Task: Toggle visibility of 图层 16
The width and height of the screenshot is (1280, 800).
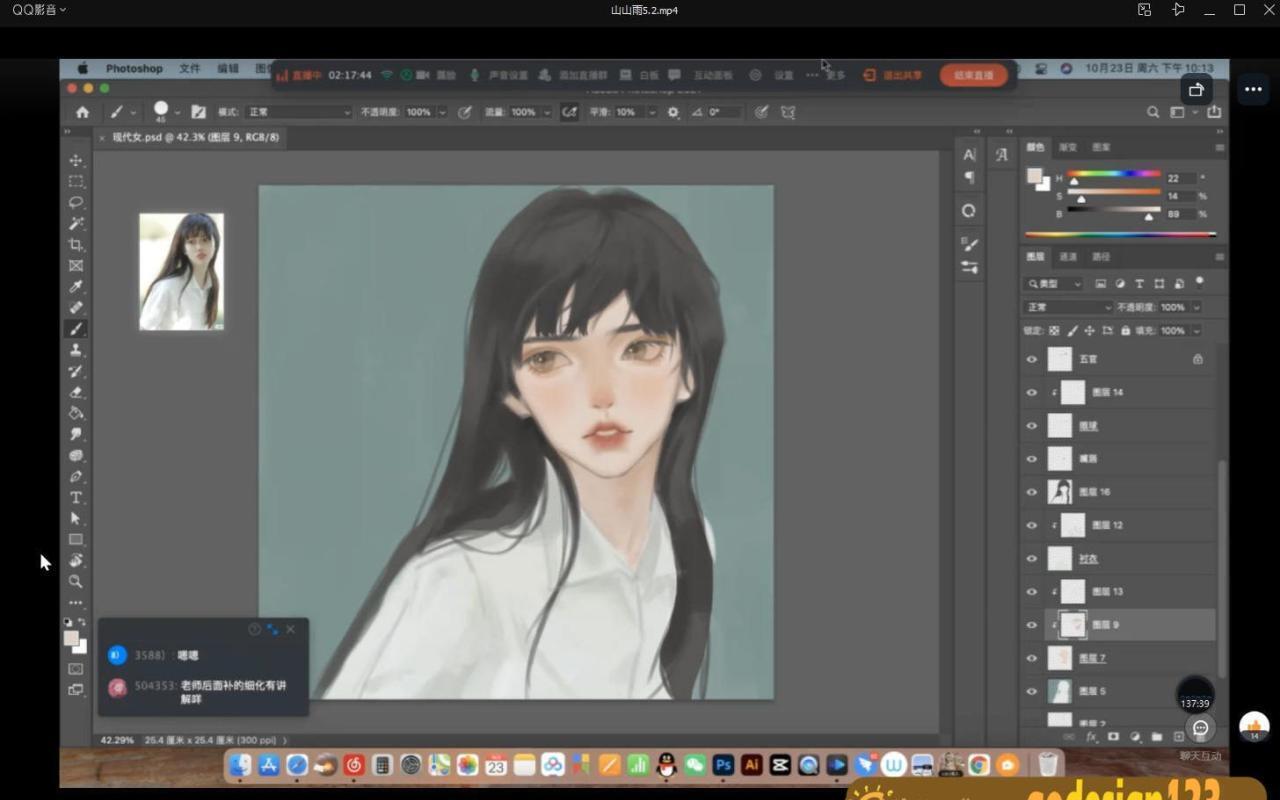Action: (1032, 492)
